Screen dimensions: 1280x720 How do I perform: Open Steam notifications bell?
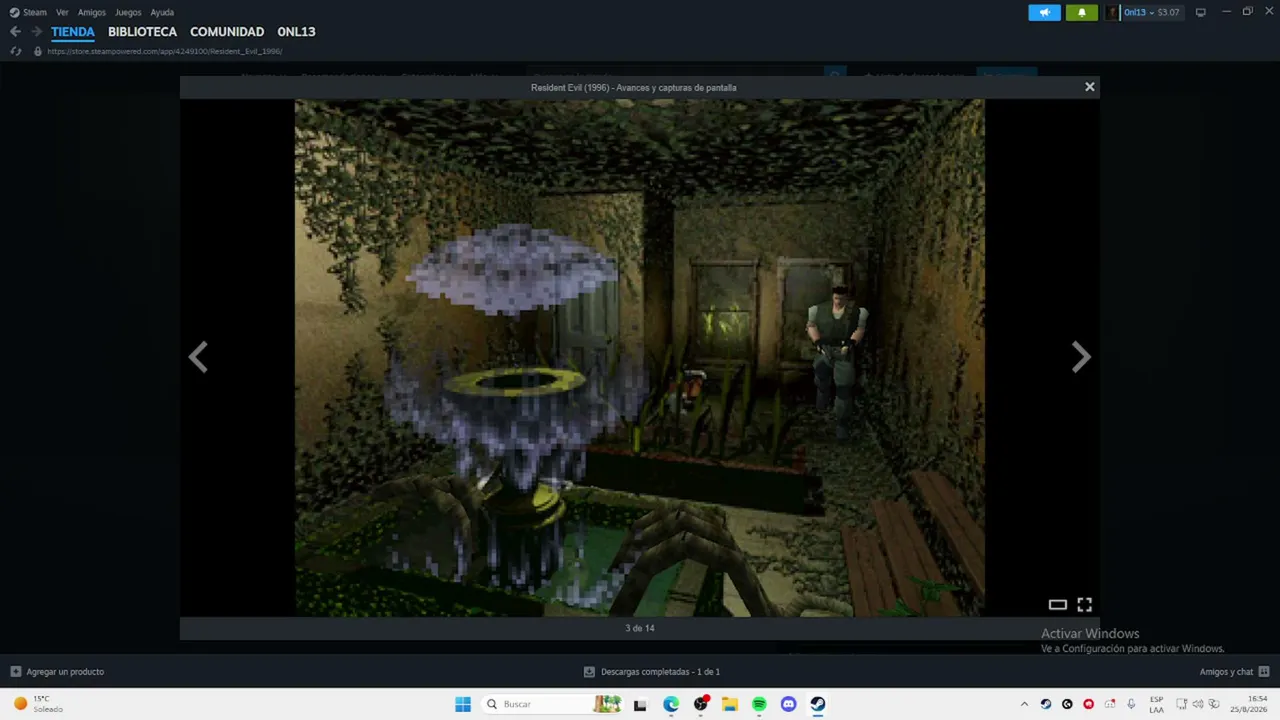pyautogui.click(x=1081, y=12)
